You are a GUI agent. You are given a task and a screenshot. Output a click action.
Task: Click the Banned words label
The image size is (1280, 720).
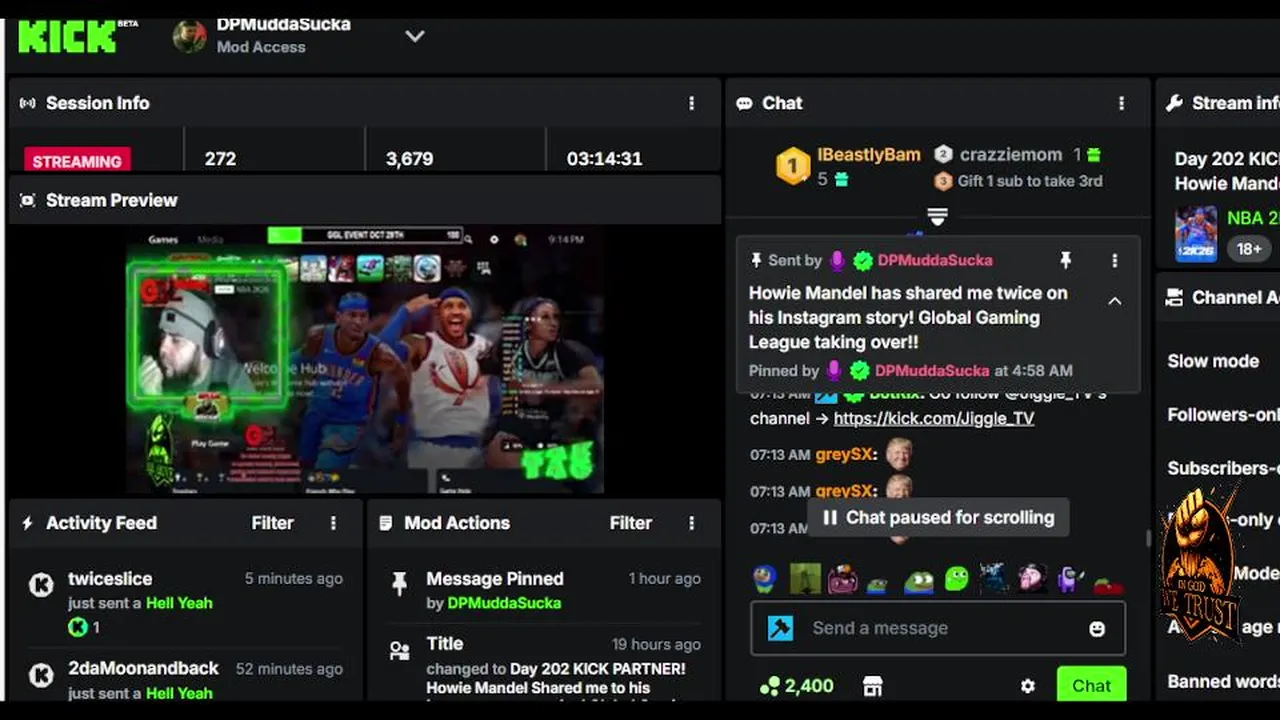point(1224,682)
